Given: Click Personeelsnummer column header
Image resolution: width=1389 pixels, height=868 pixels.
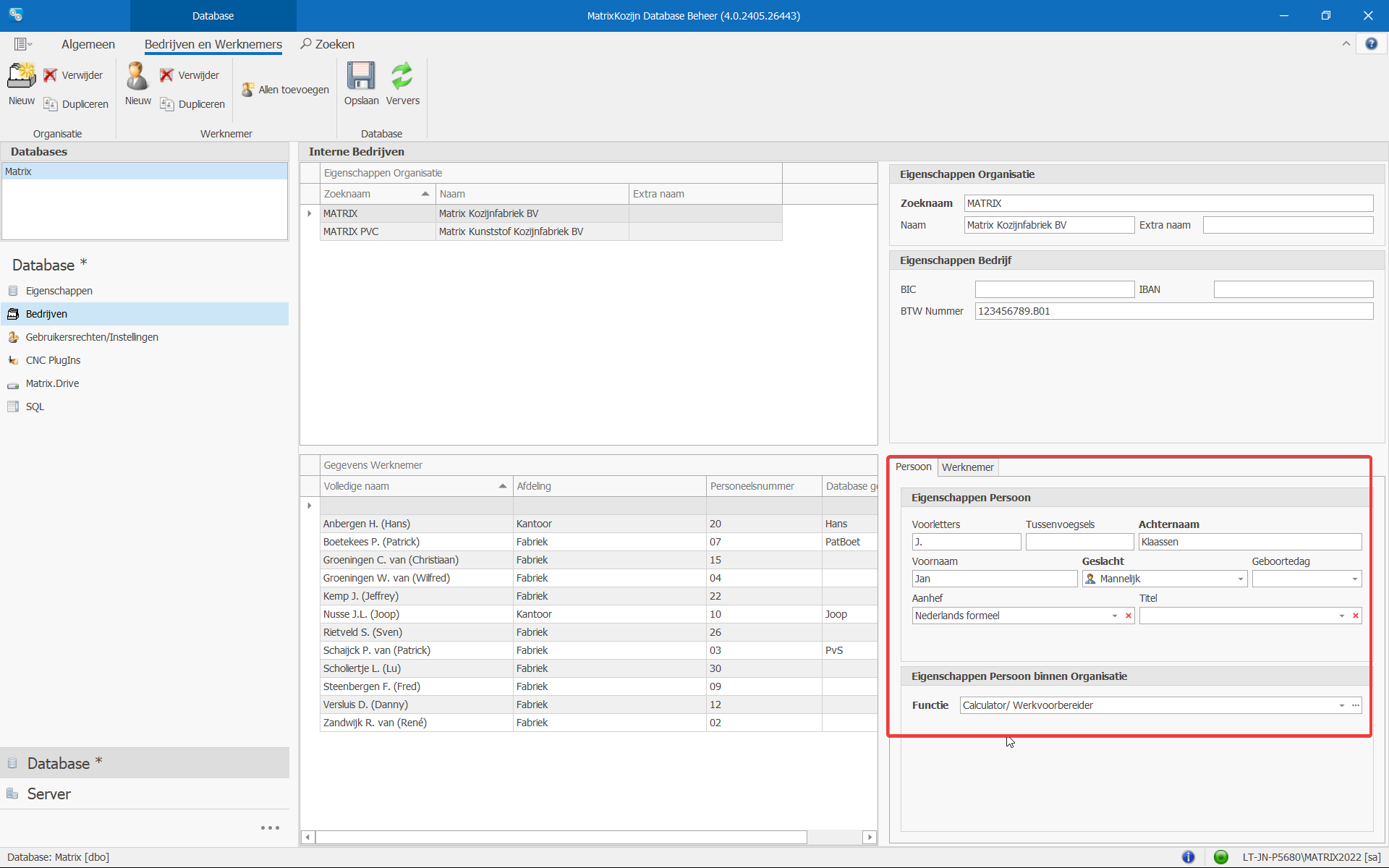Looking at the screenshot, I should click(x=764, y=486).
